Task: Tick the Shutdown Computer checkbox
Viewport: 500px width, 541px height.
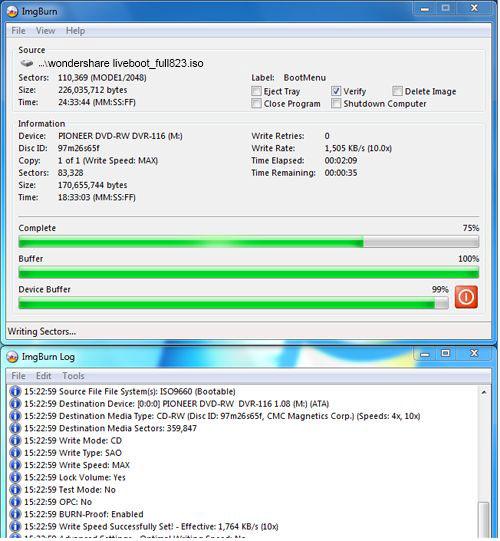Action: click(x=336, y=104)
